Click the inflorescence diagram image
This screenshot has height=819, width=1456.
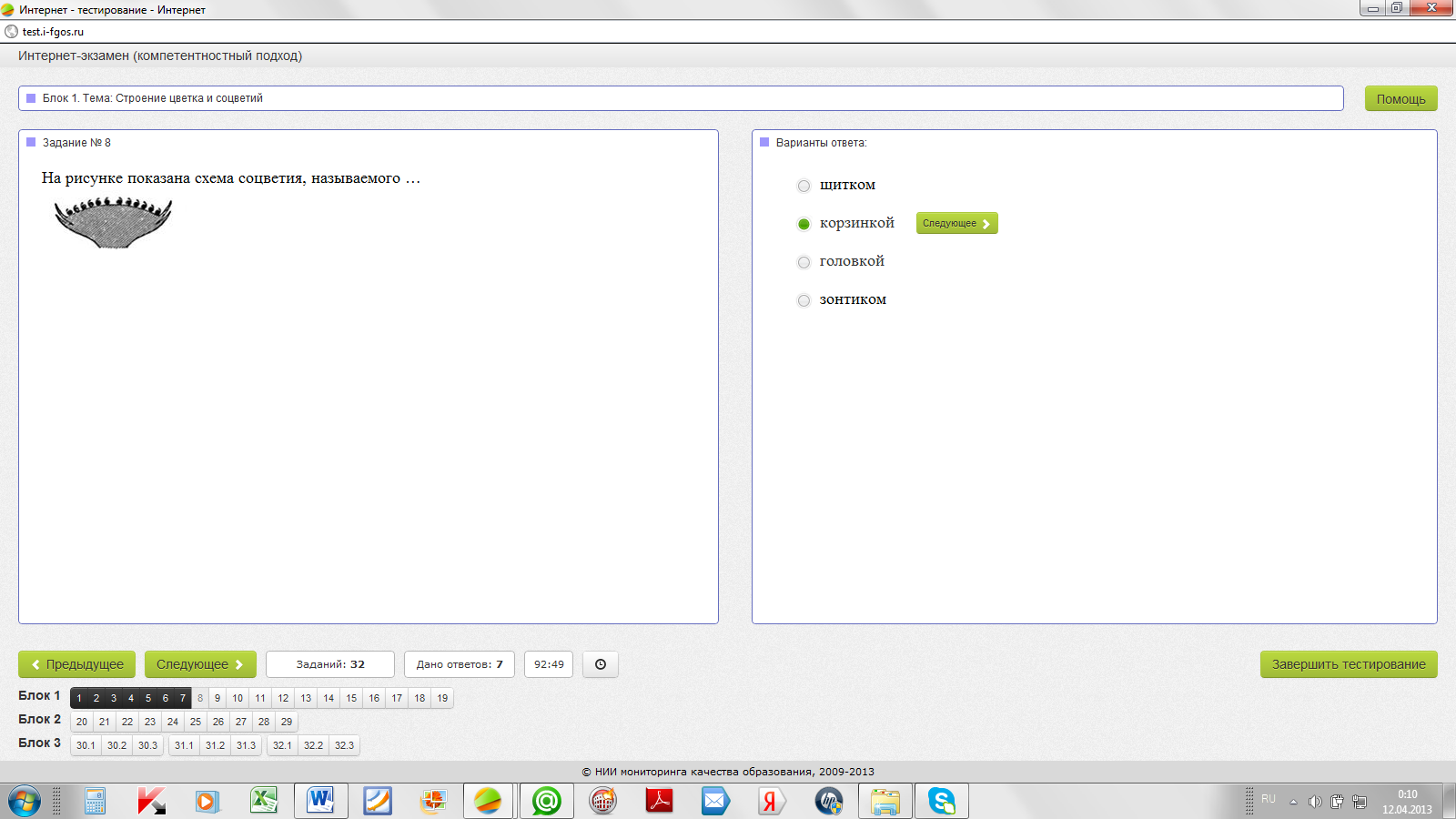[113, 222]
